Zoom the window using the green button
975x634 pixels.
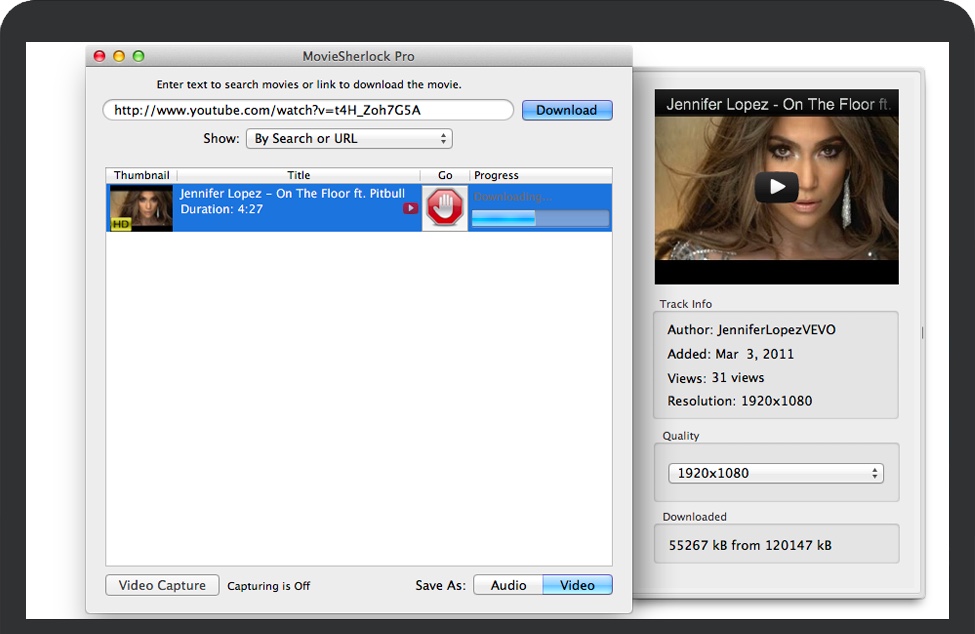(x=138, y=56)
